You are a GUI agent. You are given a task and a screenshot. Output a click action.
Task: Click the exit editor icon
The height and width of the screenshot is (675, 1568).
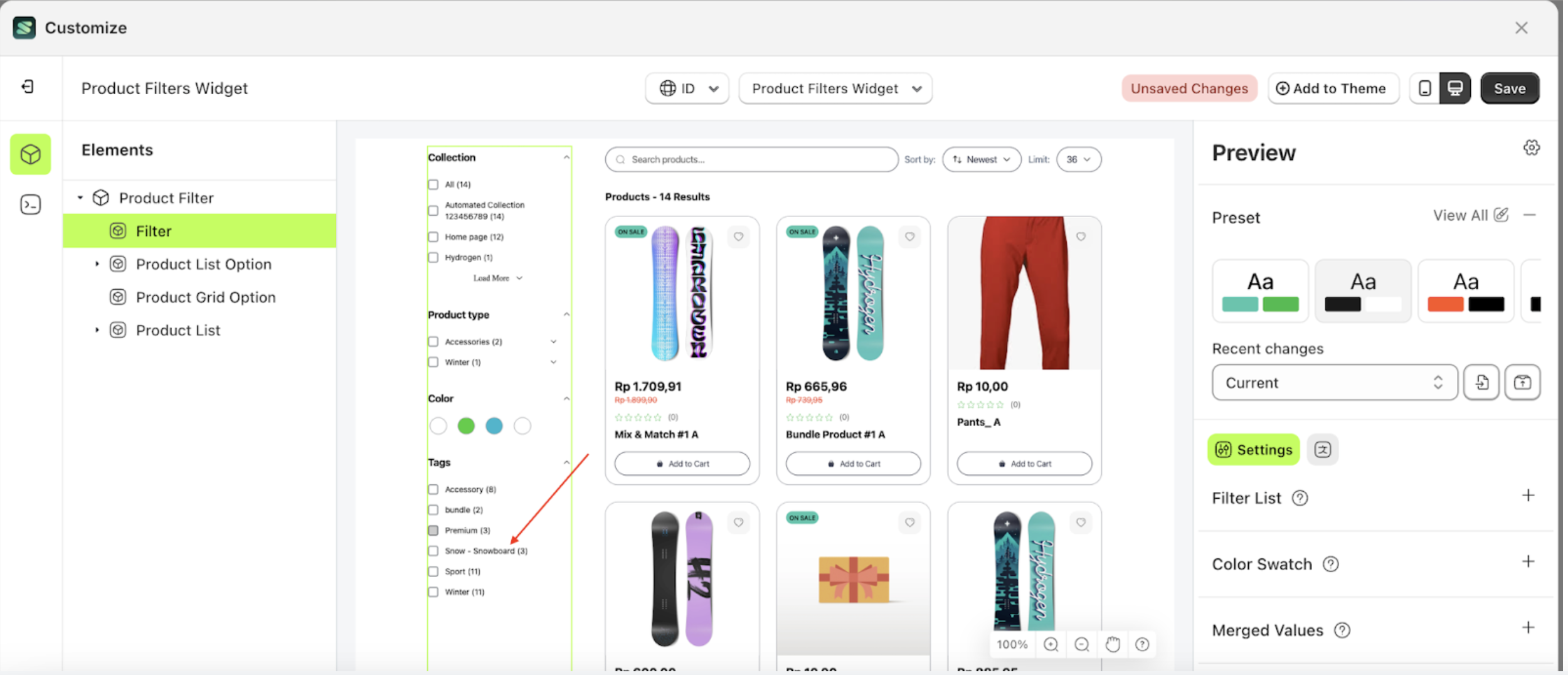click(28, 87)
